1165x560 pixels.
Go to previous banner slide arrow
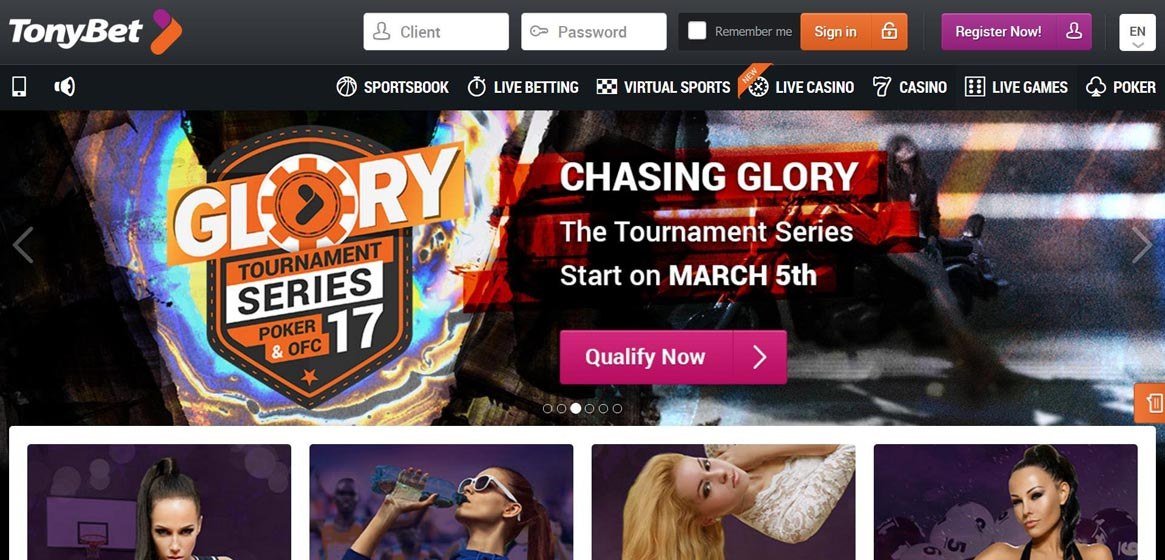pyautogui.click(x=23, y=245)
